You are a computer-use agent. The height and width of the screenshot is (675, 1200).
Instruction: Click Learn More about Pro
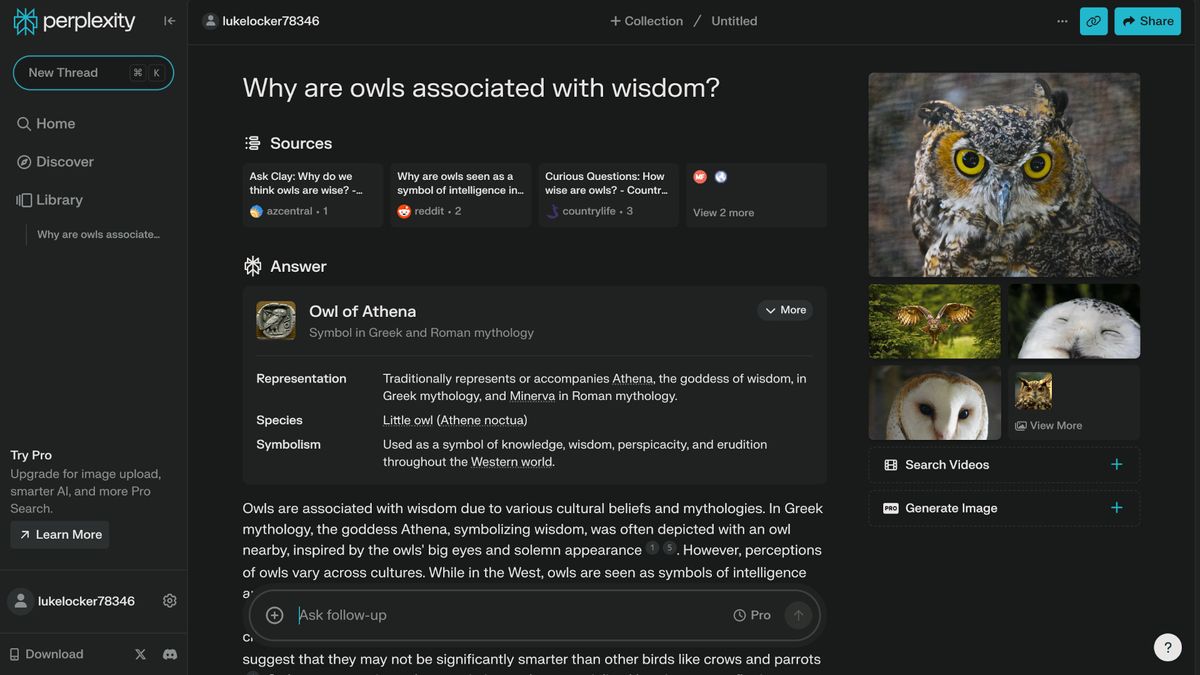(60, 535)
